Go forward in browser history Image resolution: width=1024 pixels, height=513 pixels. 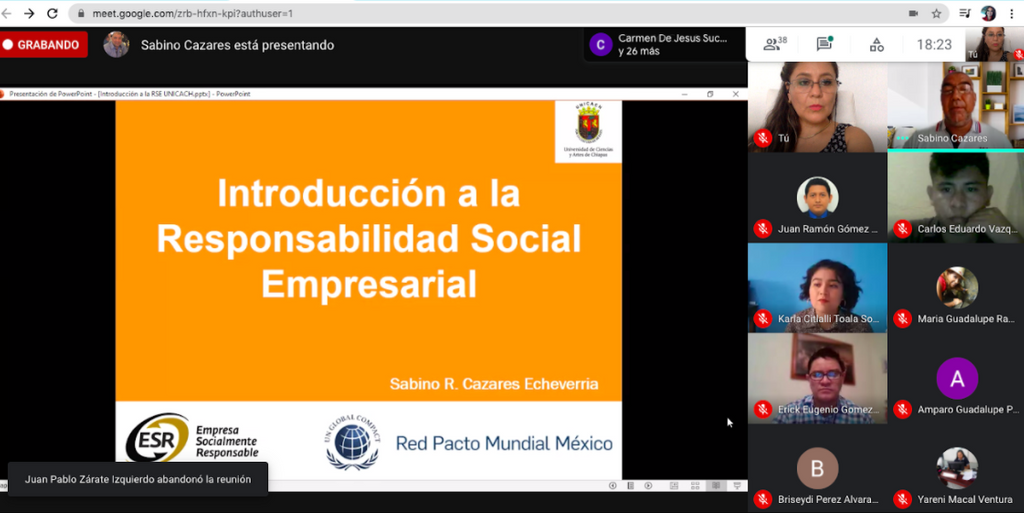click(x=29, y=13)
